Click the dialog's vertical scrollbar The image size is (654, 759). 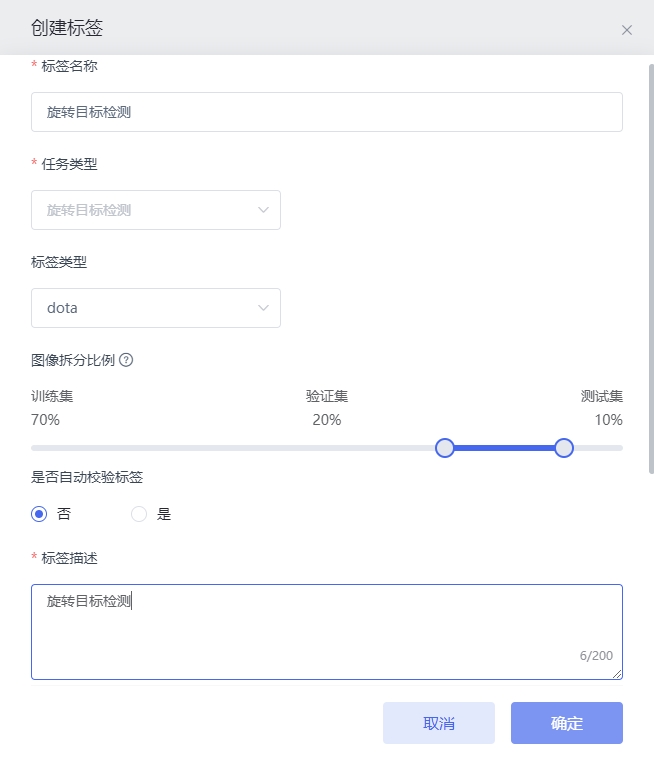[x=651, y=269]
